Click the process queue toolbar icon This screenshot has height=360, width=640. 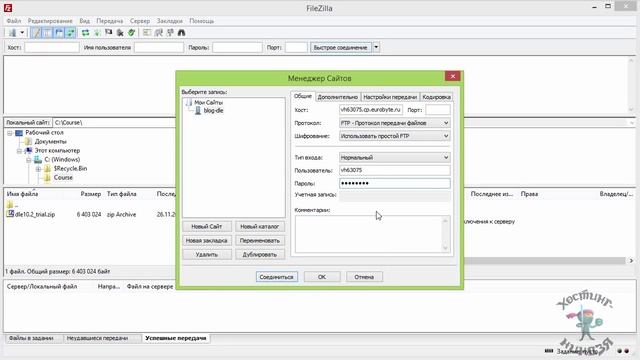pos(97,33)
